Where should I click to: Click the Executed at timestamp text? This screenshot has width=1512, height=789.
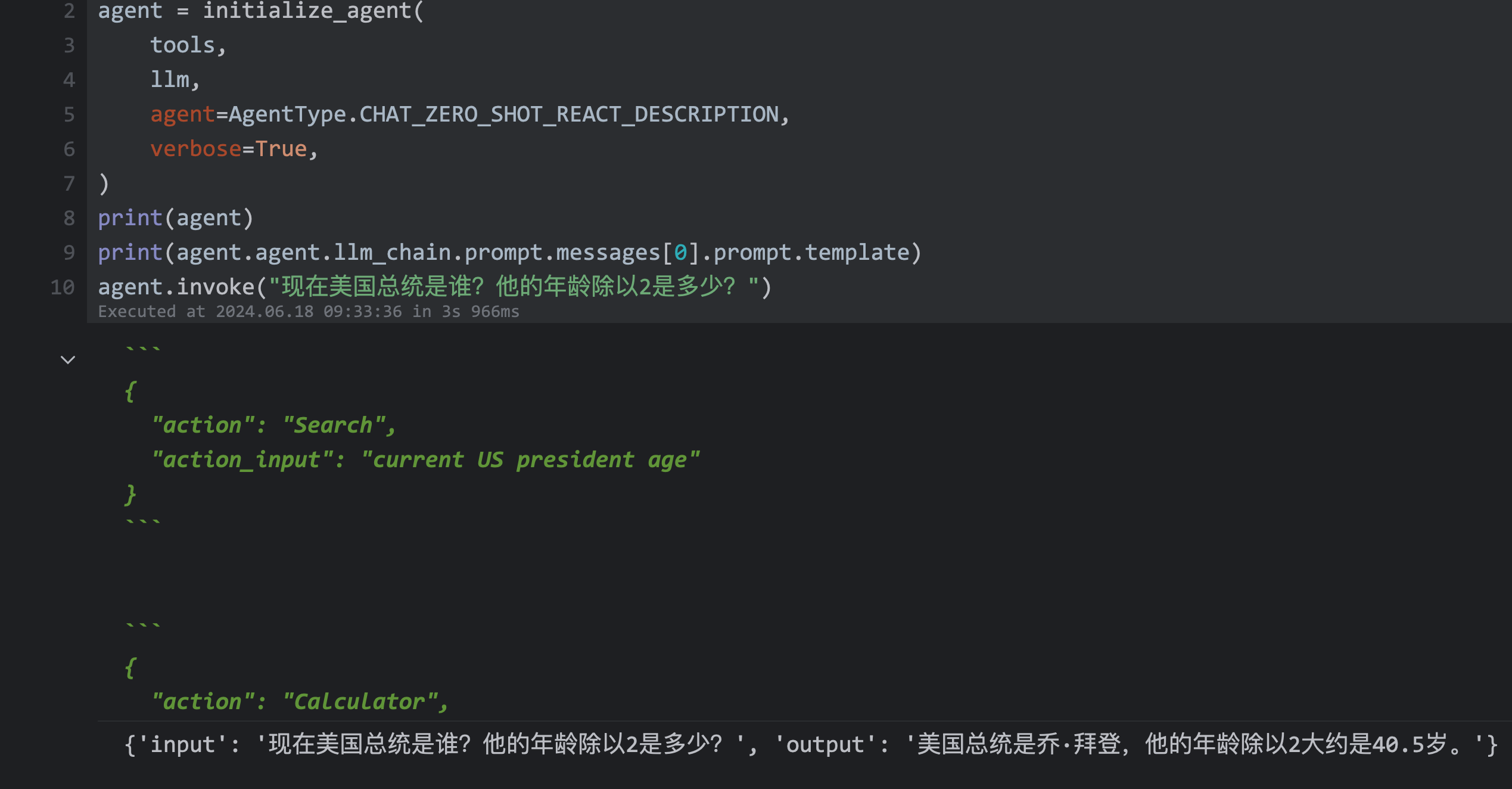tap(308, 312)
